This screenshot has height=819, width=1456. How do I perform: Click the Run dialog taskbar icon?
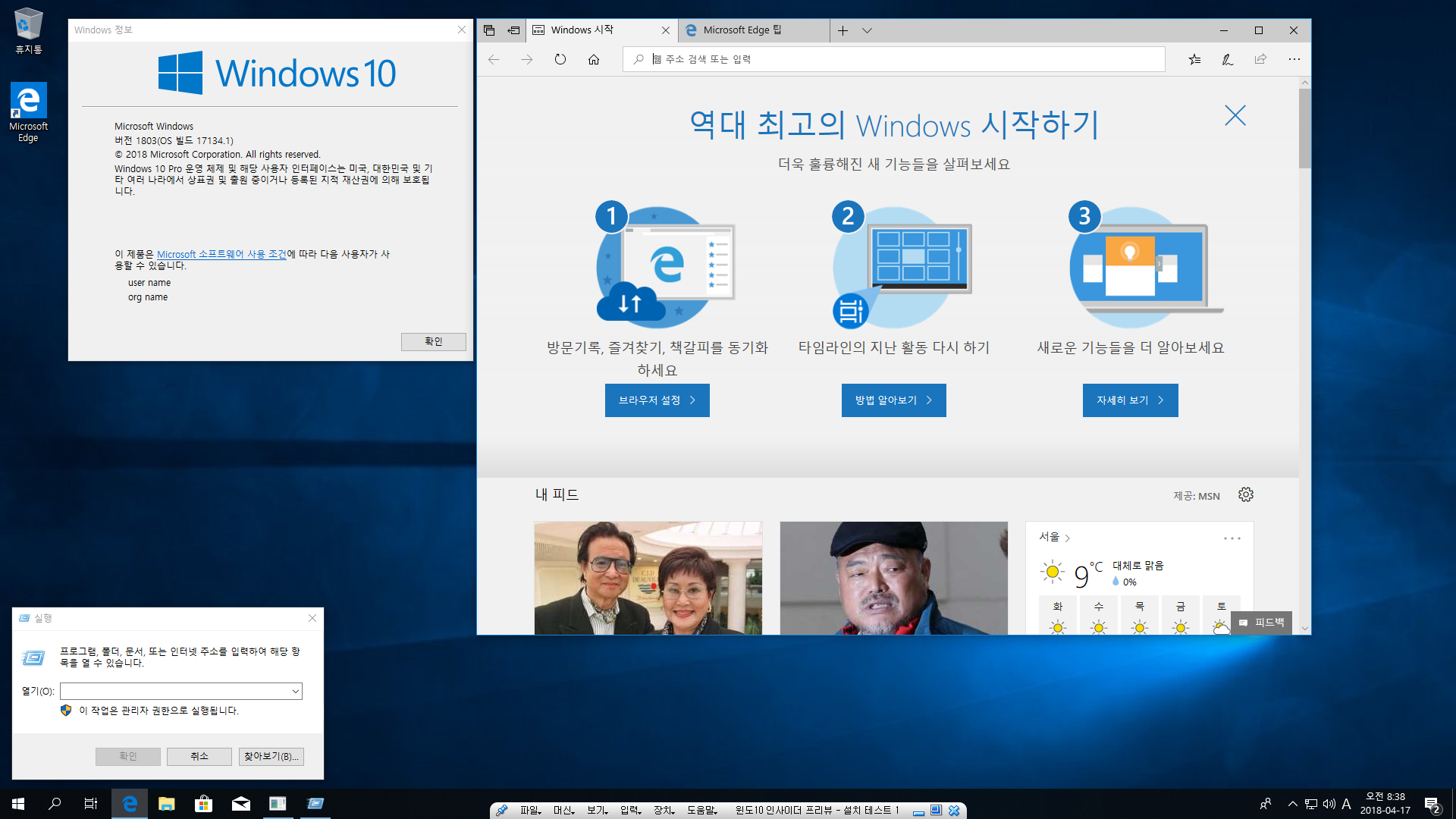coord(315,804)
